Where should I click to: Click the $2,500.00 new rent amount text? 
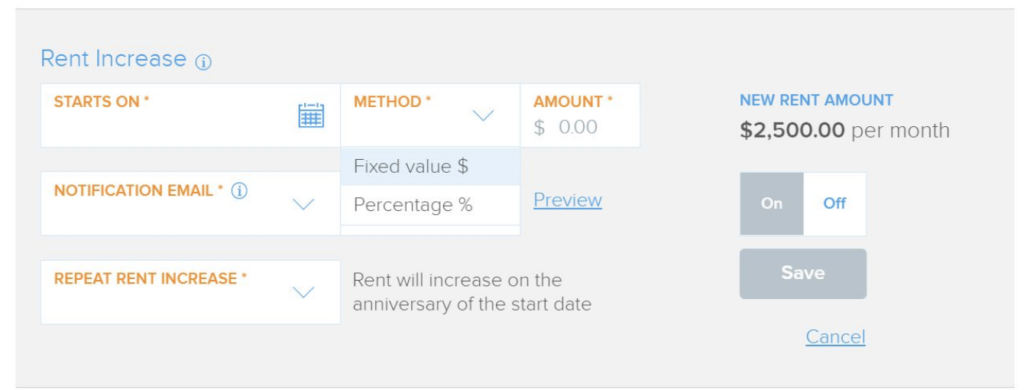[792, 131]
